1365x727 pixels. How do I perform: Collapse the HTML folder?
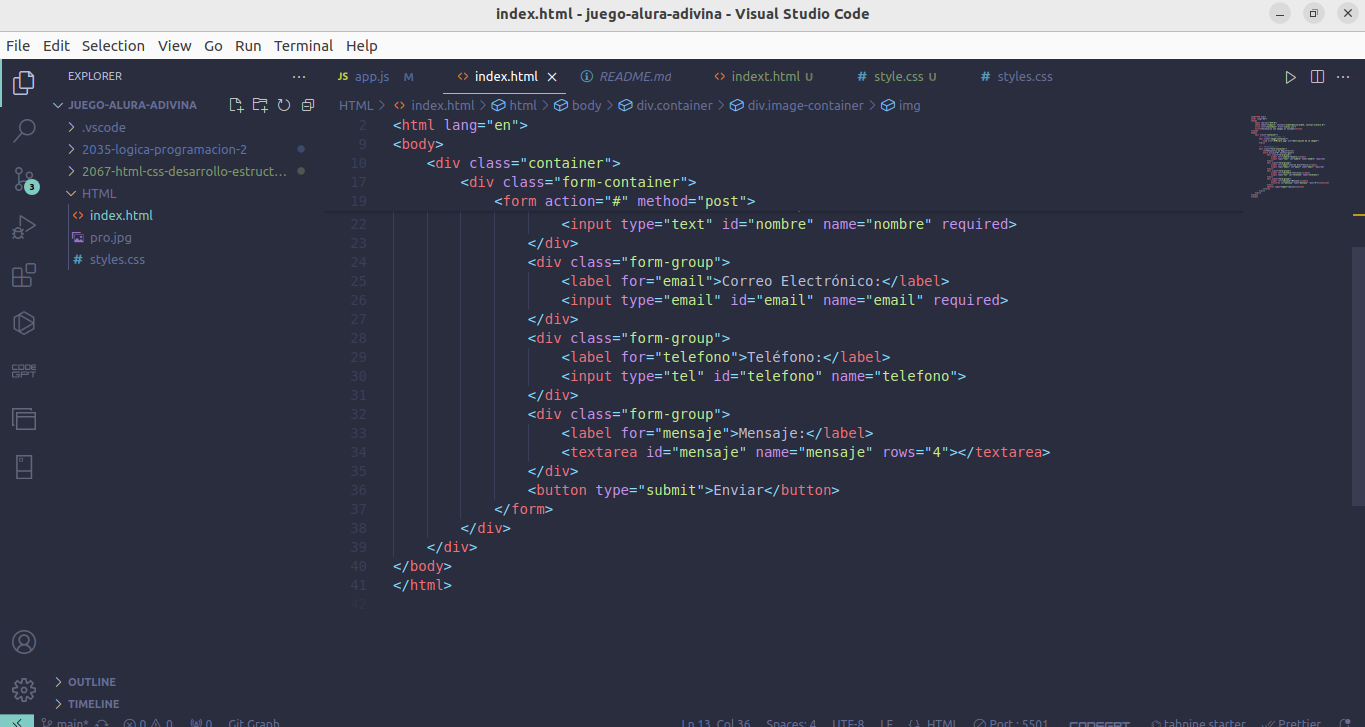coord(98,193)
